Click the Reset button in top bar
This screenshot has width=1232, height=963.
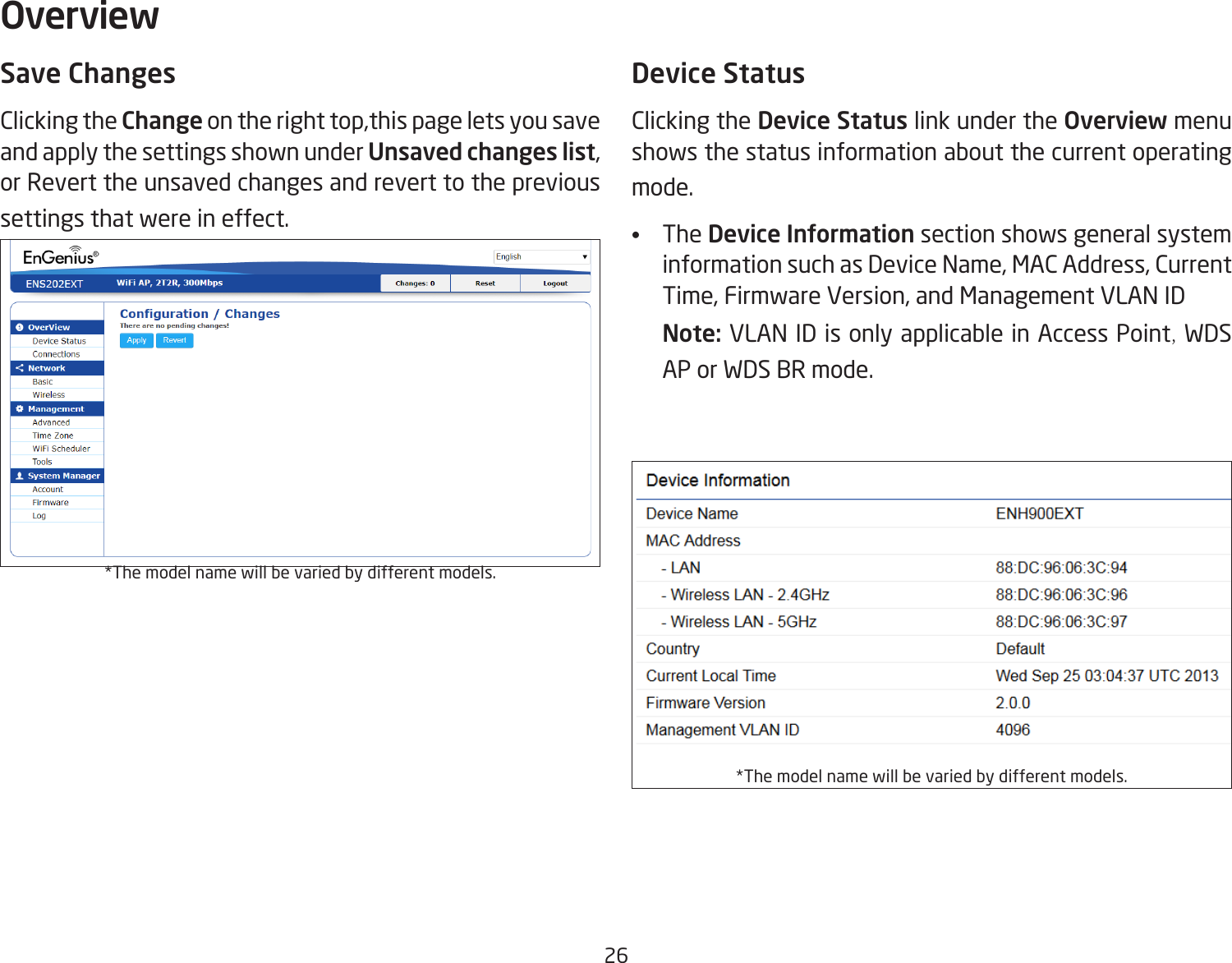485,283
